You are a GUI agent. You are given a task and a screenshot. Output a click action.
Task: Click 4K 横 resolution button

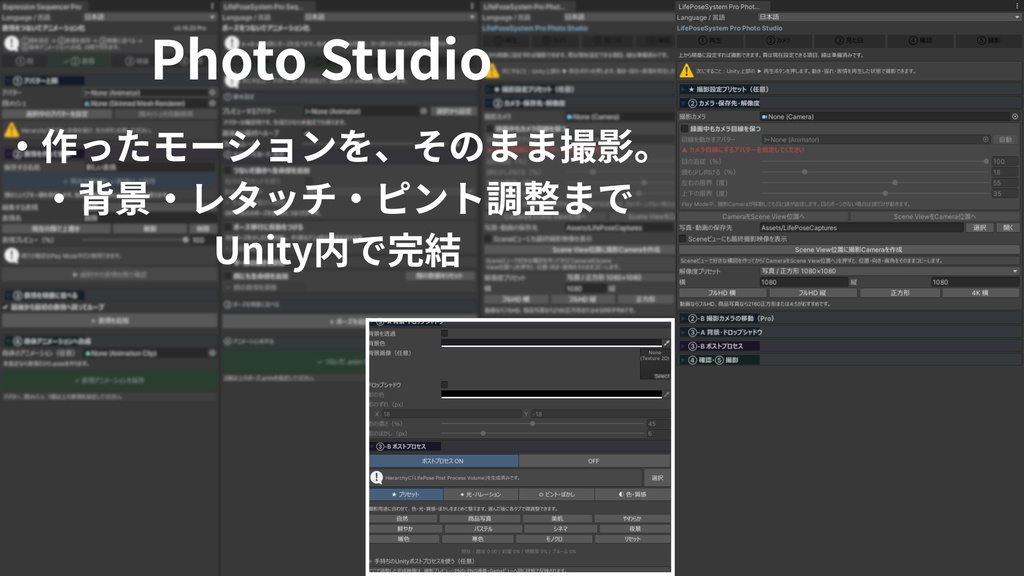(x=980, y=293)
